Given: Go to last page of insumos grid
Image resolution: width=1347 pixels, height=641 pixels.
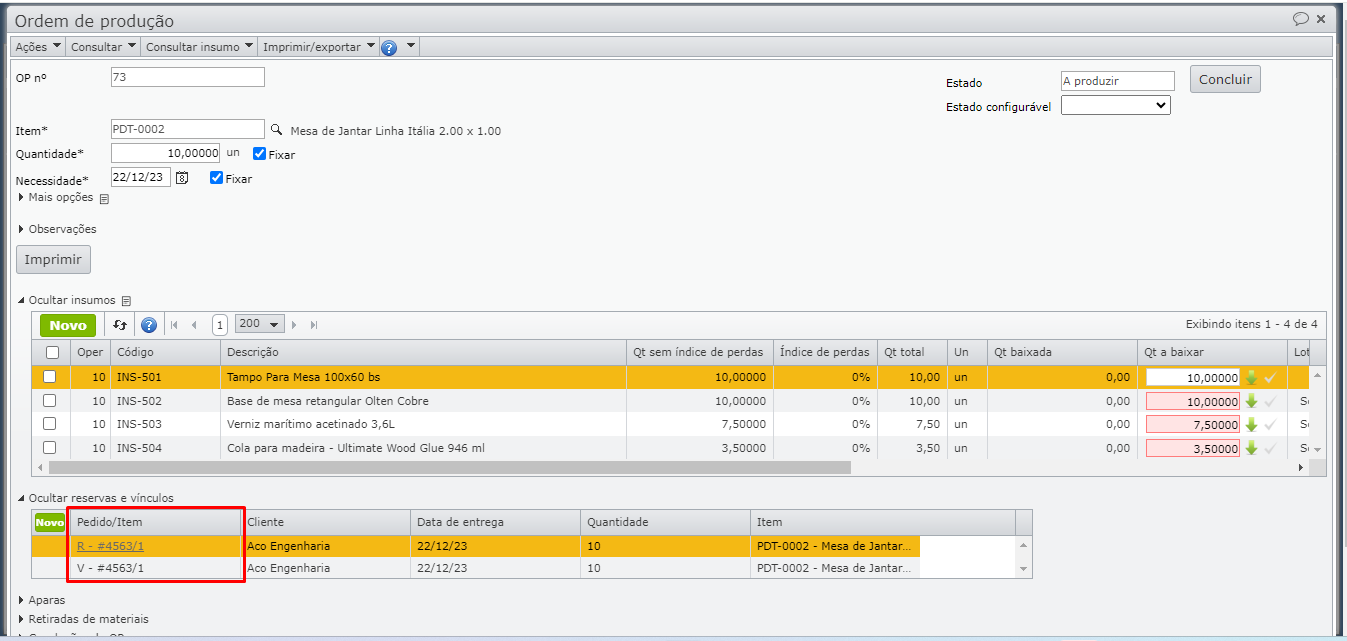Looking at the screenshot, I should pyautogui.click(x=314, y=325).
